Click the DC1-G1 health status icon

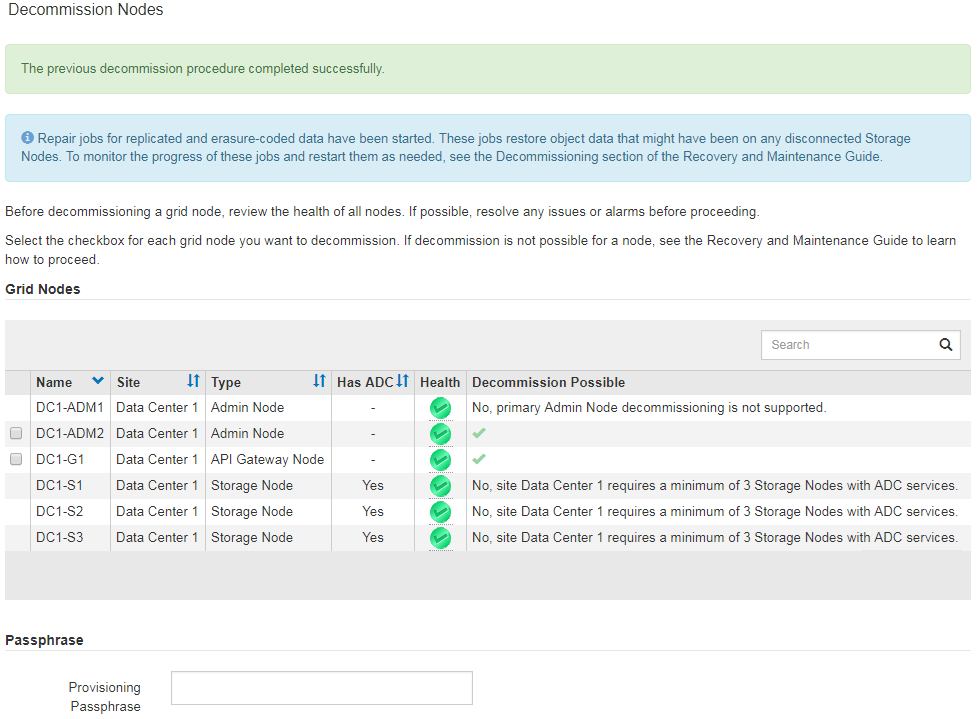click(440, 460)
